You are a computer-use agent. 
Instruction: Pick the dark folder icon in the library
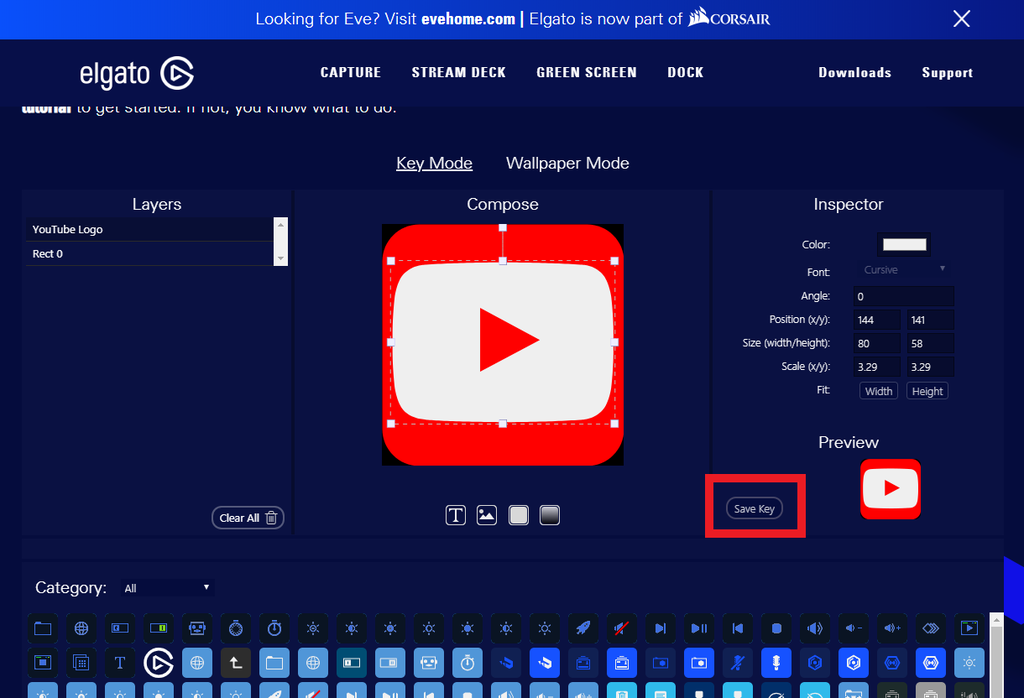(x=42, y=628)
